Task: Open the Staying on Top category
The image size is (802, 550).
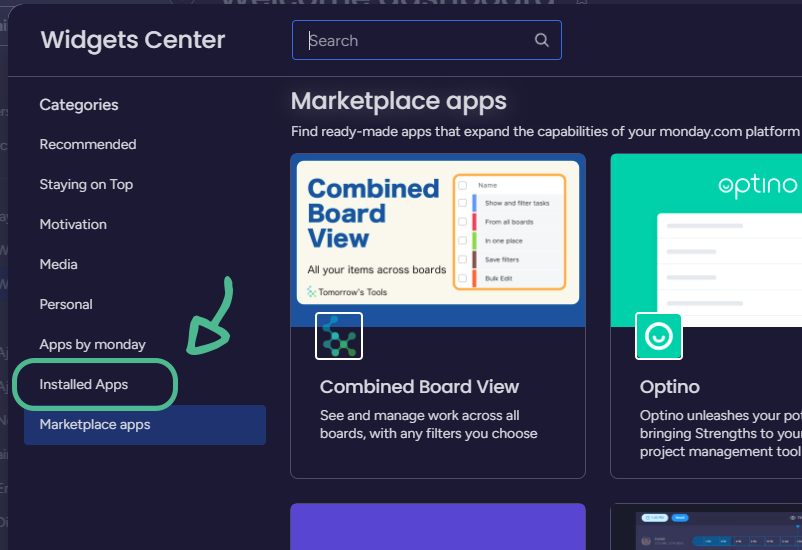Action: pos(86,185)
